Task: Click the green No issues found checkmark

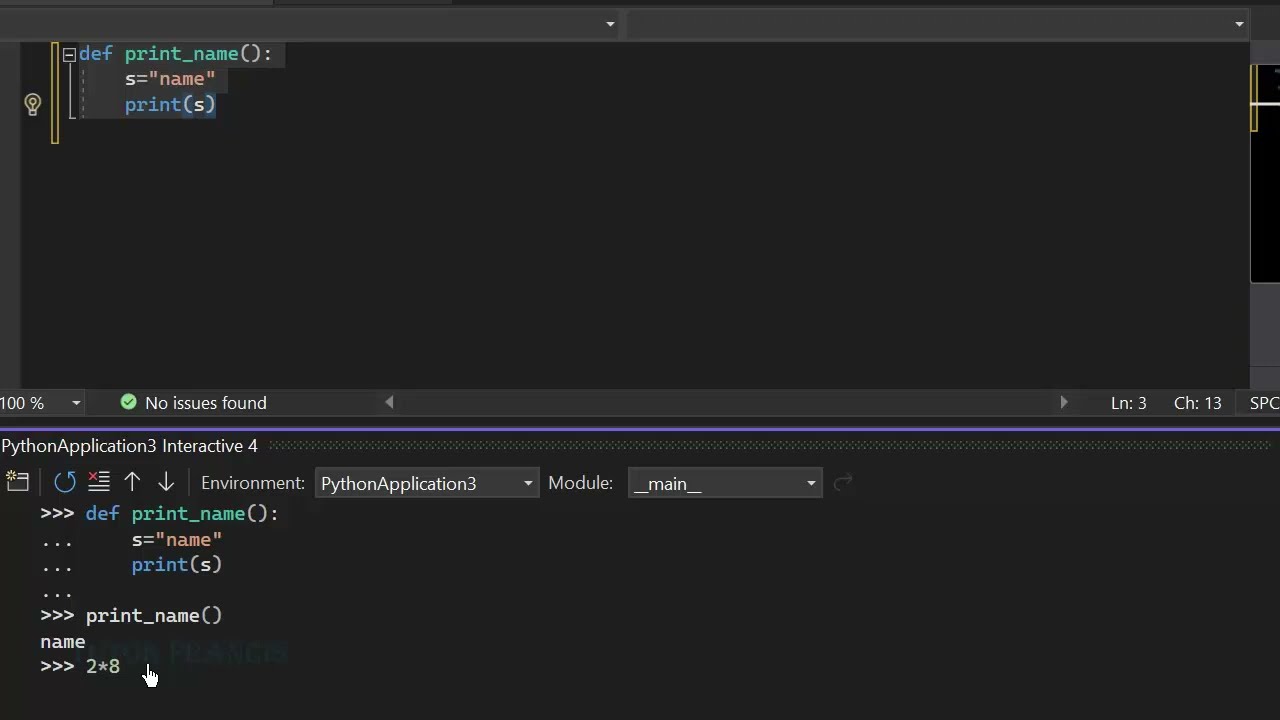Action: (x=128, y=402)
